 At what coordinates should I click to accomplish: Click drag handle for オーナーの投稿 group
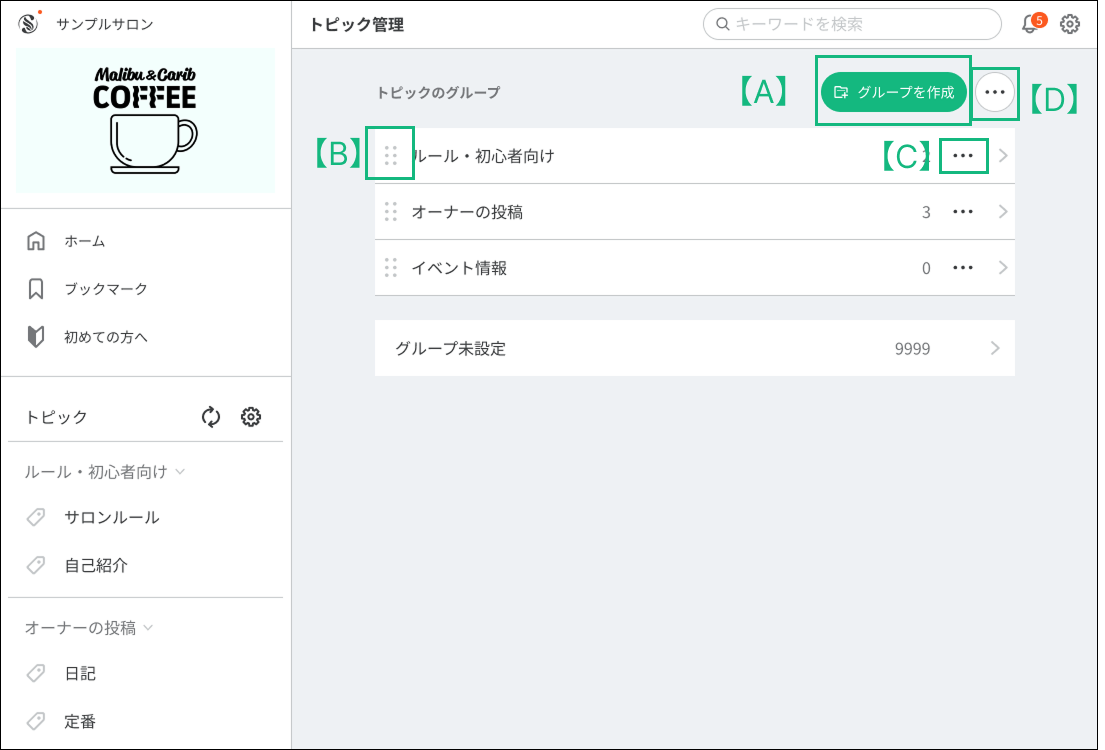(391, 212)
